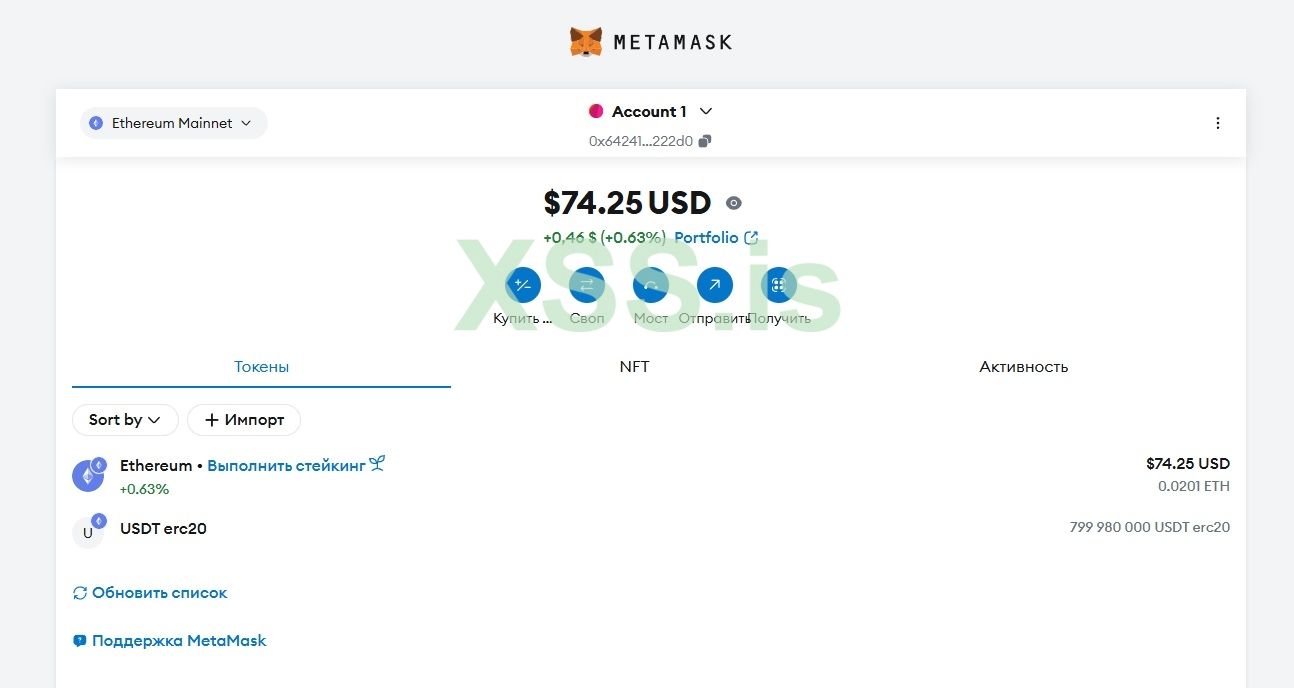Open the USDT erc20 token row
1294x688 pixels.
[x=650, y=529]
